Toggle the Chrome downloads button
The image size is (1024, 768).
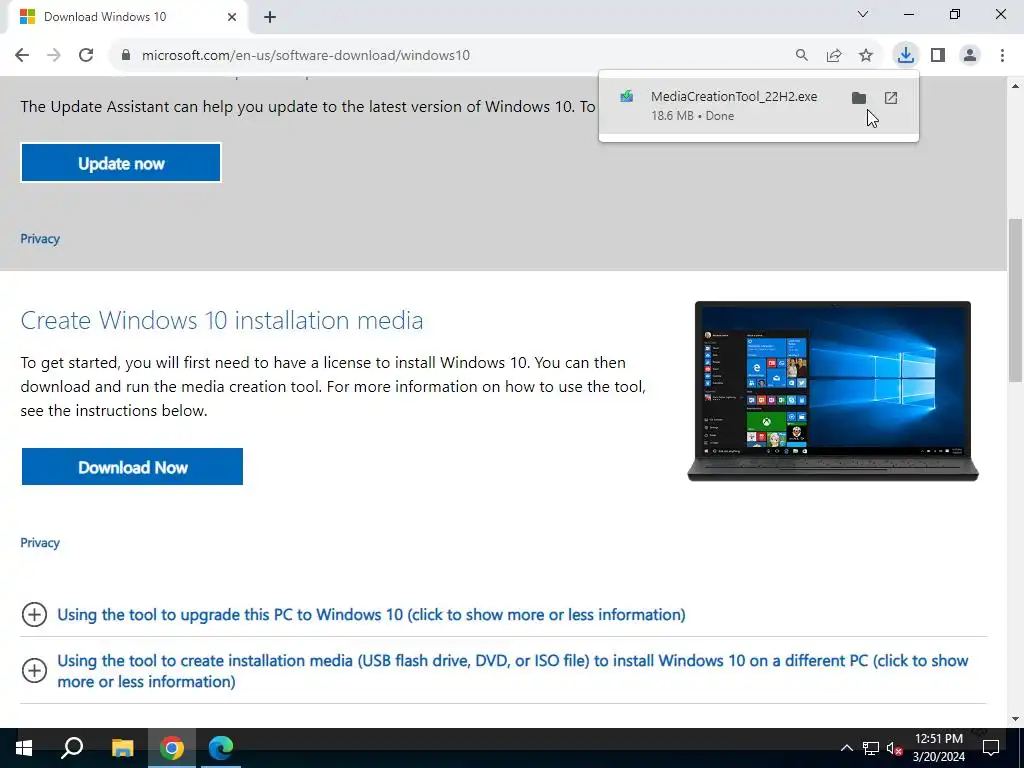pos(906,56)
